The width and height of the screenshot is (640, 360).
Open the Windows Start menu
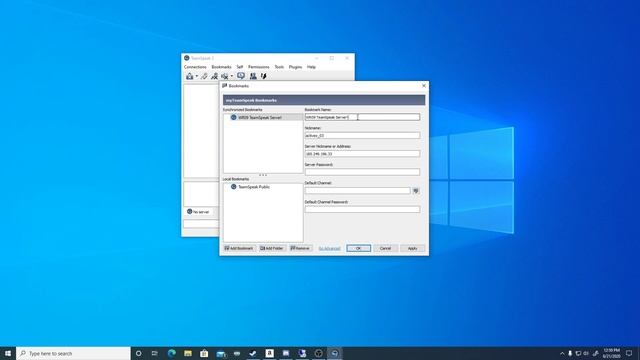click(8, 353)
